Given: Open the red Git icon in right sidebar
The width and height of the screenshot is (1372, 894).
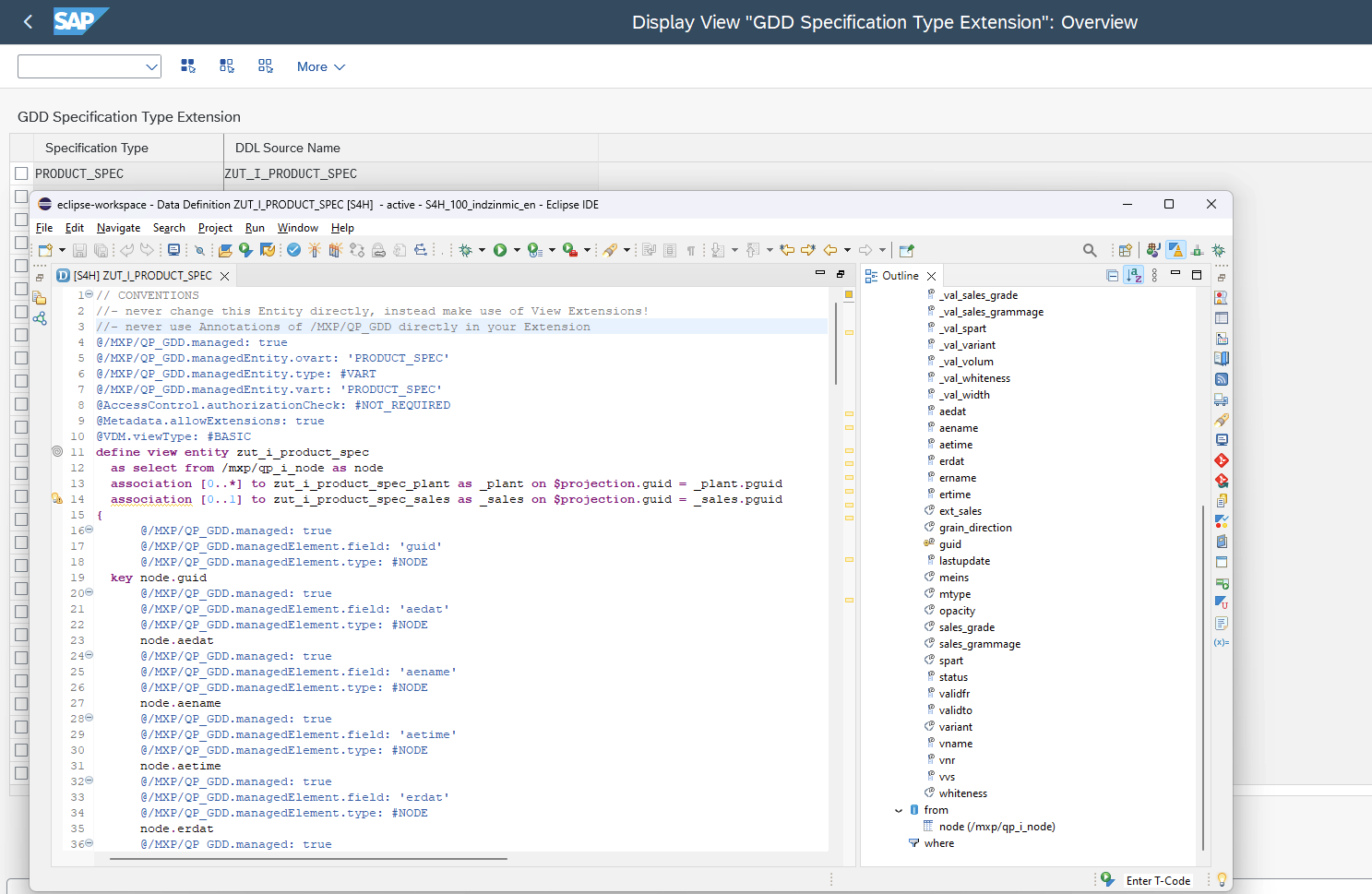Looking at the screenshot, I should point(1222,460).
